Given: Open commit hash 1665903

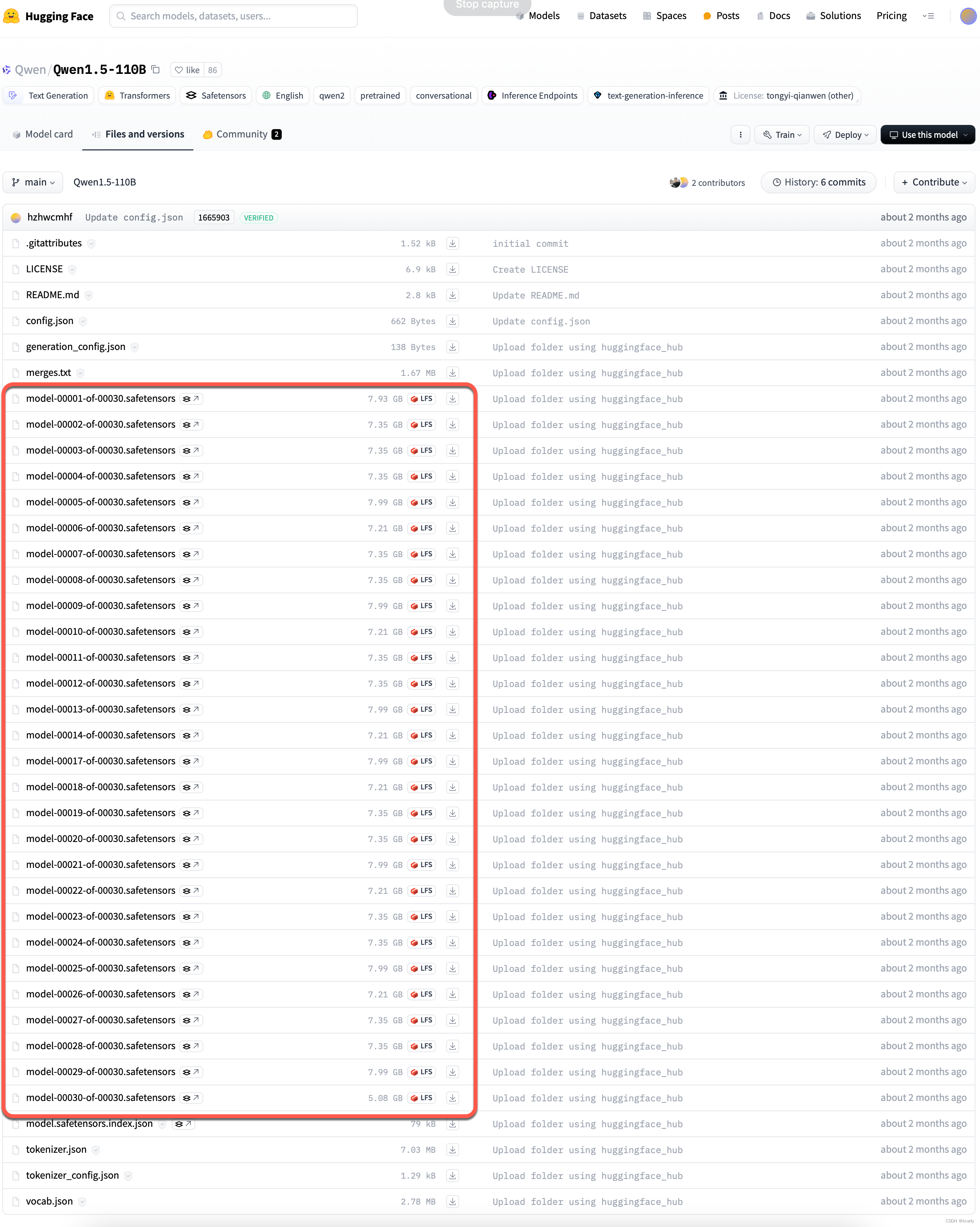Looking at the screenshot, I should (x=214, y=217).
